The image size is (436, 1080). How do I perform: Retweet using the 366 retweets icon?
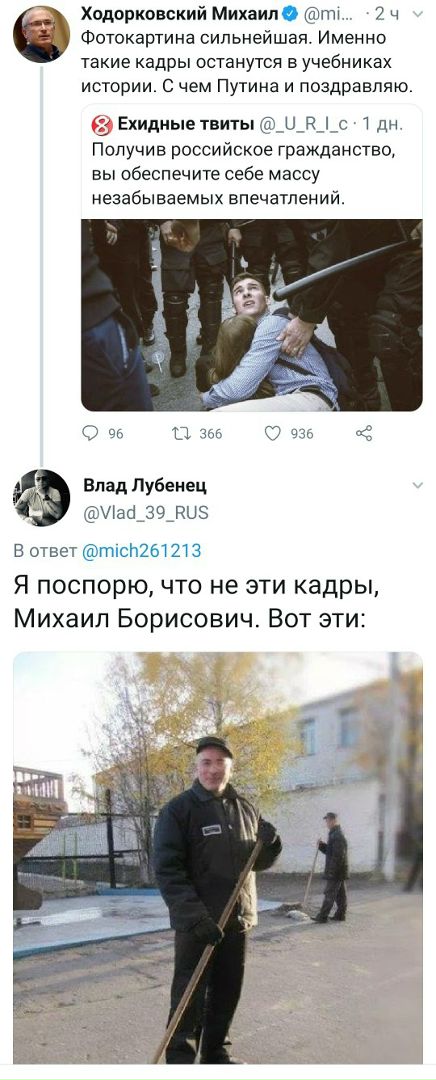[x=180, y=433]
